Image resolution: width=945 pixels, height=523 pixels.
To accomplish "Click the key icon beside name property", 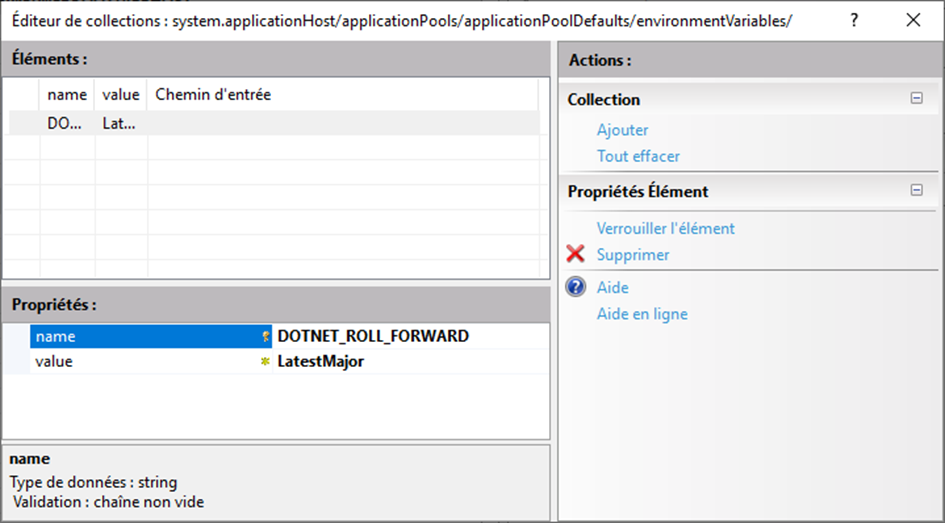I will click(x=266, y=337).
